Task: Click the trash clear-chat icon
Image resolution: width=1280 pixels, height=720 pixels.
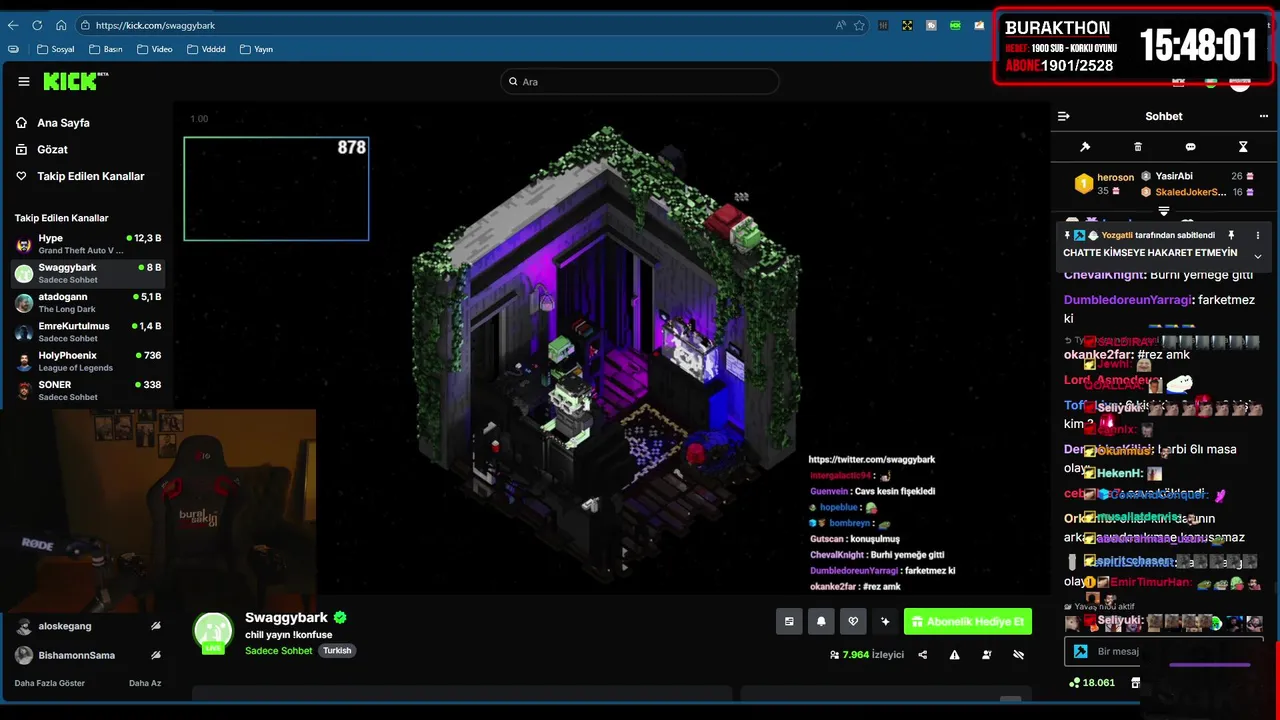Action: click(x=1138, y=147)
